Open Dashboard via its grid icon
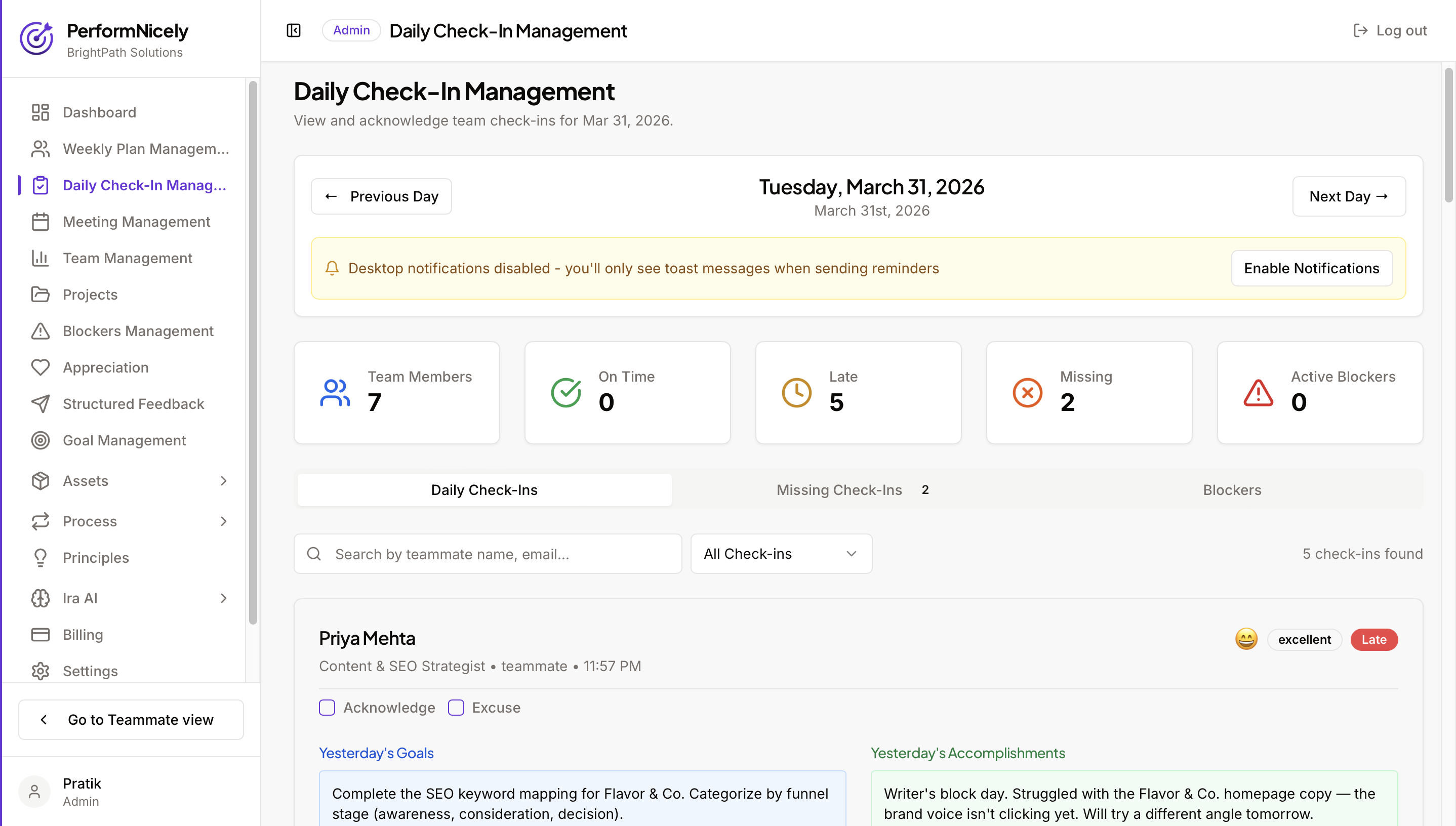 (x=41, y=112)
